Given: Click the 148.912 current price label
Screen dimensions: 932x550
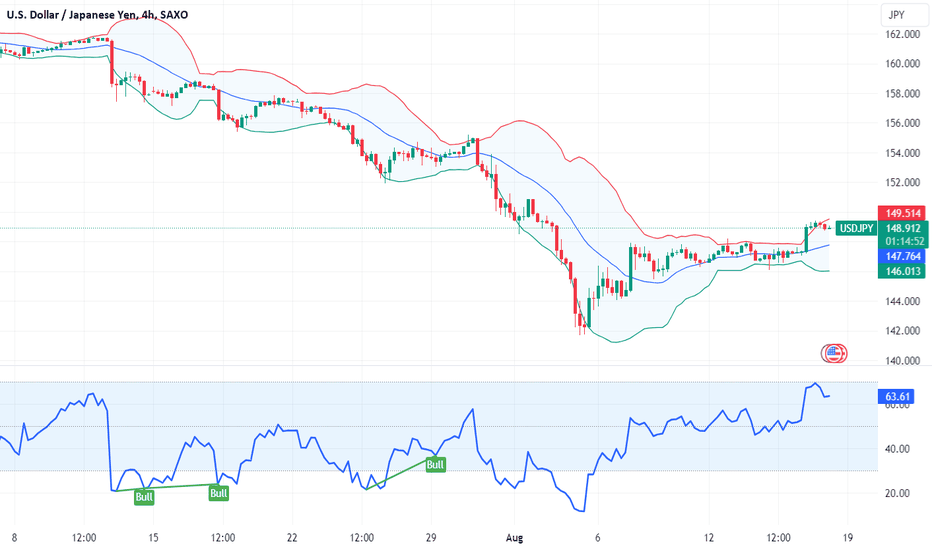Looking at the screenshot, I should [903, 228].
